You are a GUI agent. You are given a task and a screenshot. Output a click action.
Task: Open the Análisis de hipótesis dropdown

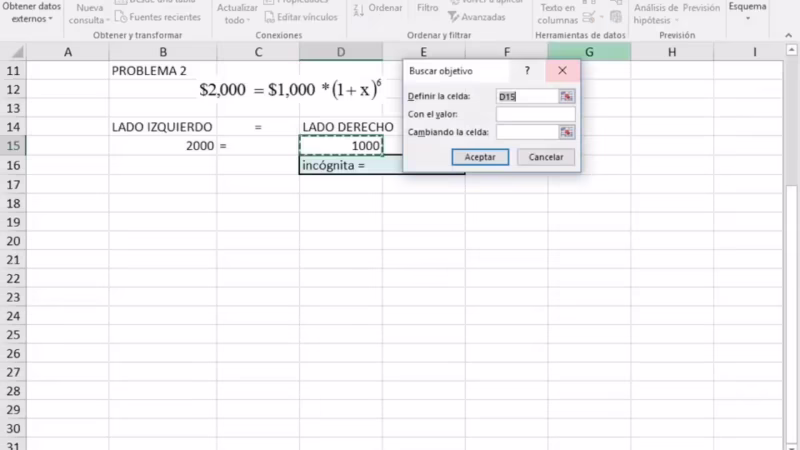[x=656, y=14]
